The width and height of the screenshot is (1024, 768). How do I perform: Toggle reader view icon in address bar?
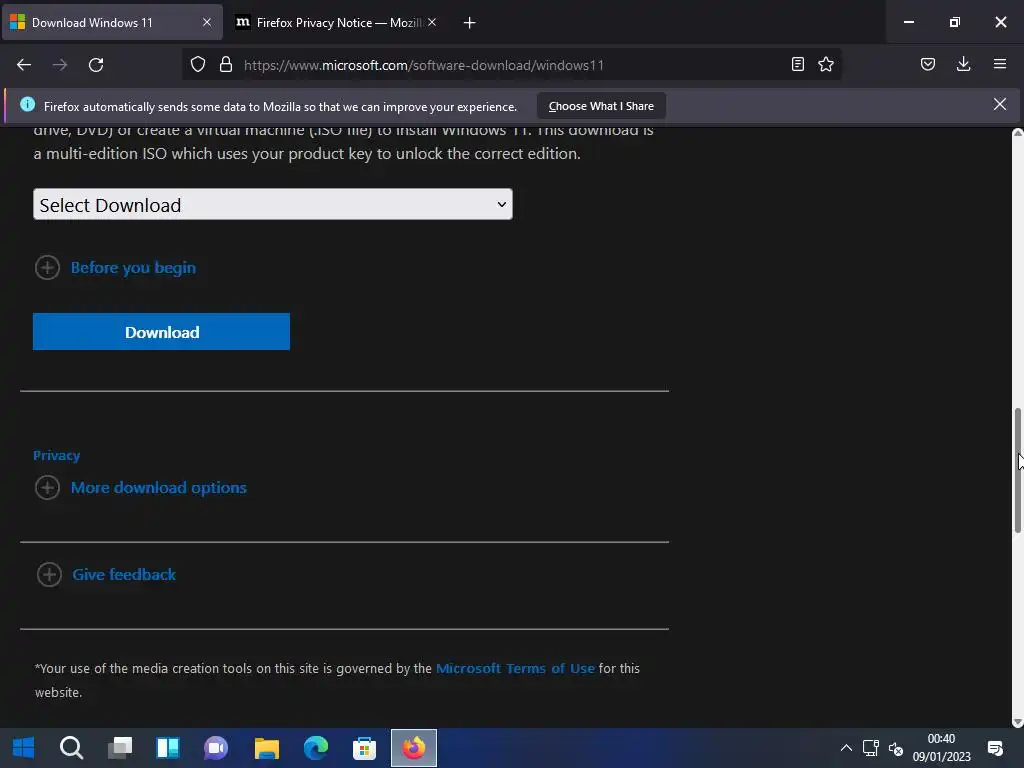pos(797,64)
